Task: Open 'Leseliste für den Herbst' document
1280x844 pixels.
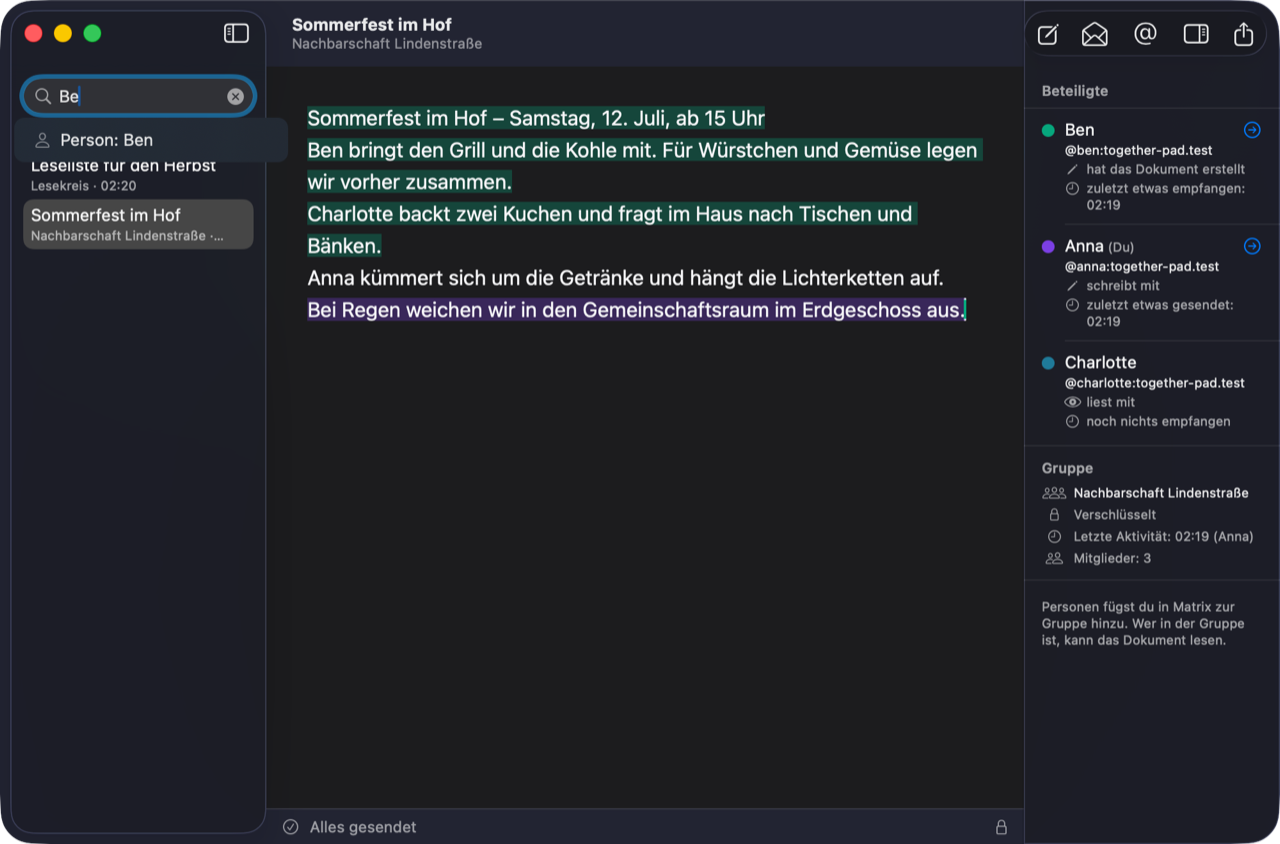Action: (138, 175)
